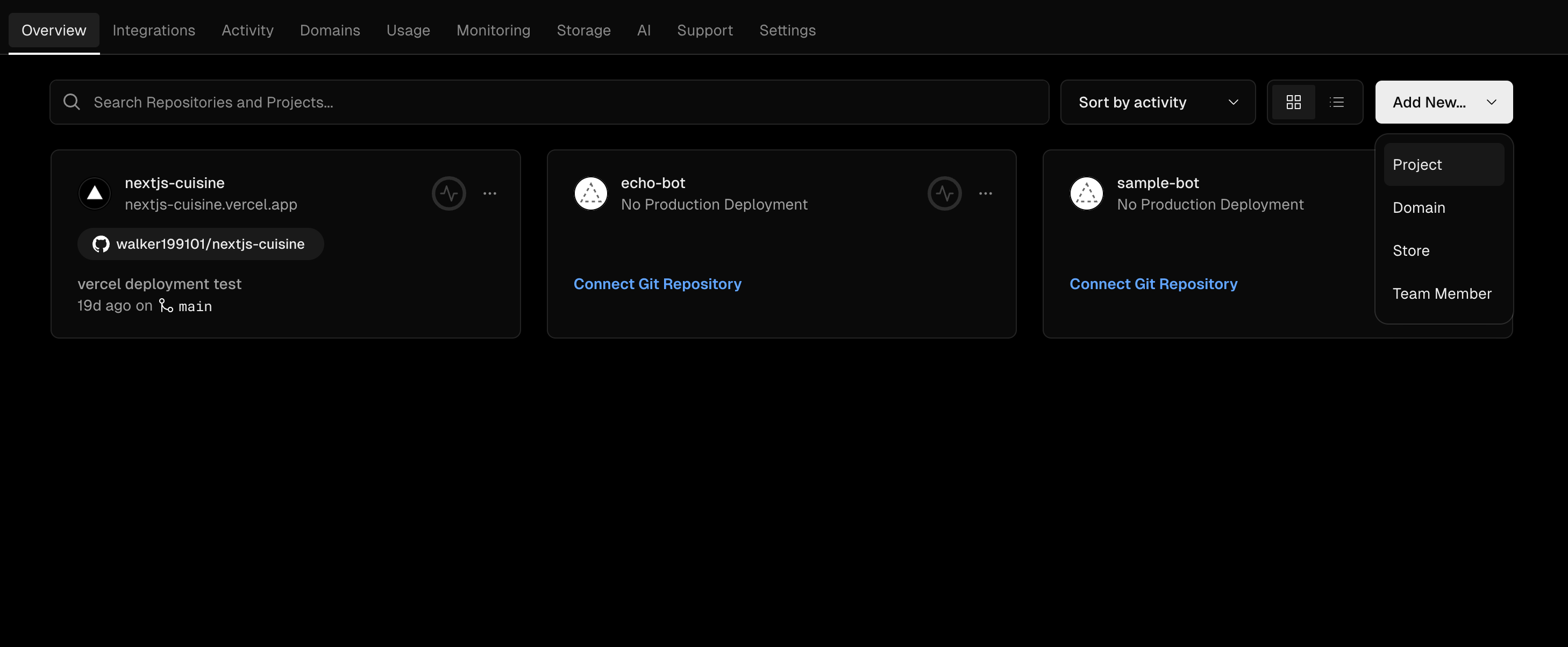Screen dimensions: 1568x647
Task: Collapse the Add New... dropdown button
Action: click(x=1444, y=102)
